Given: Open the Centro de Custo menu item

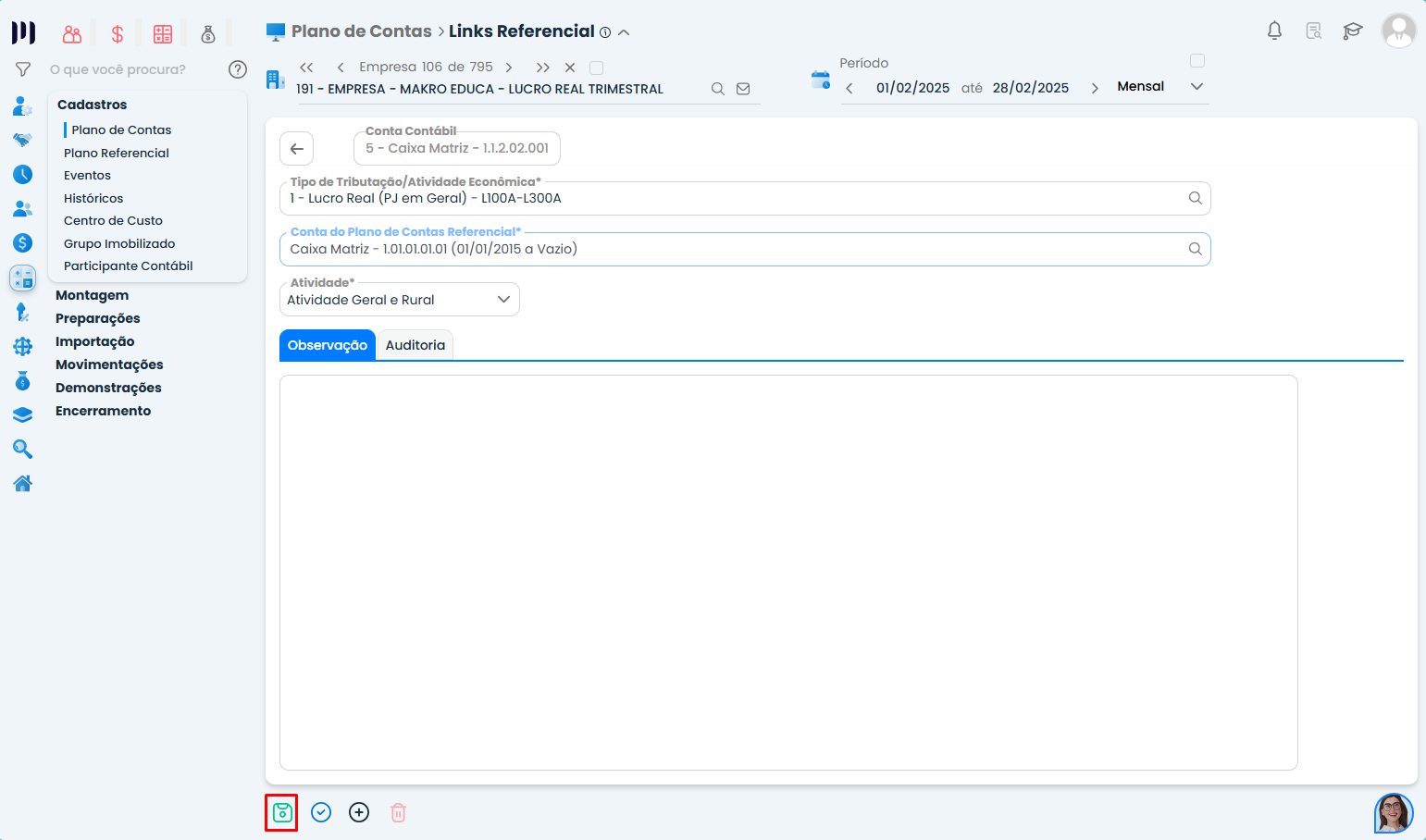Looking at the screenshot, I should [x=113, y=220].
